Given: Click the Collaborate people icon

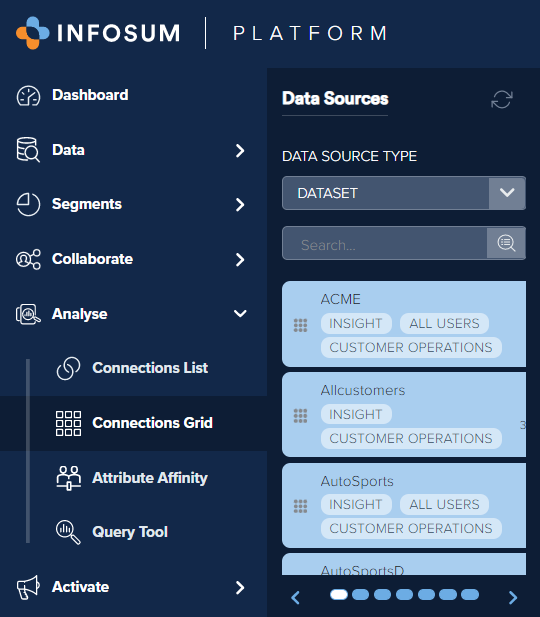Looking at the screenshot, I should (28, 259).
